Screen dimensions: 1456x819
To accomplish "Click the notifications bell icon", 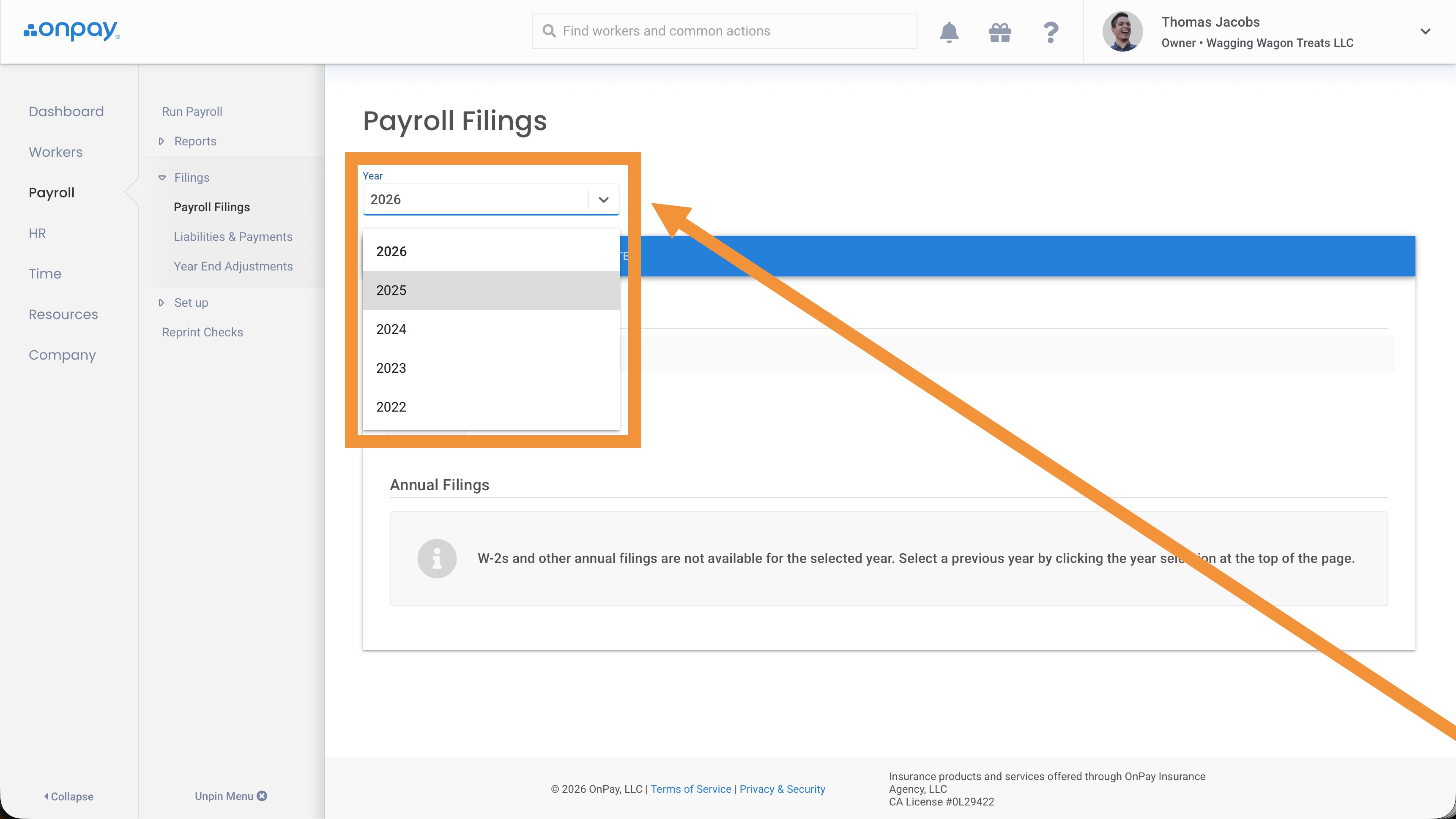I will coord(949,32).
